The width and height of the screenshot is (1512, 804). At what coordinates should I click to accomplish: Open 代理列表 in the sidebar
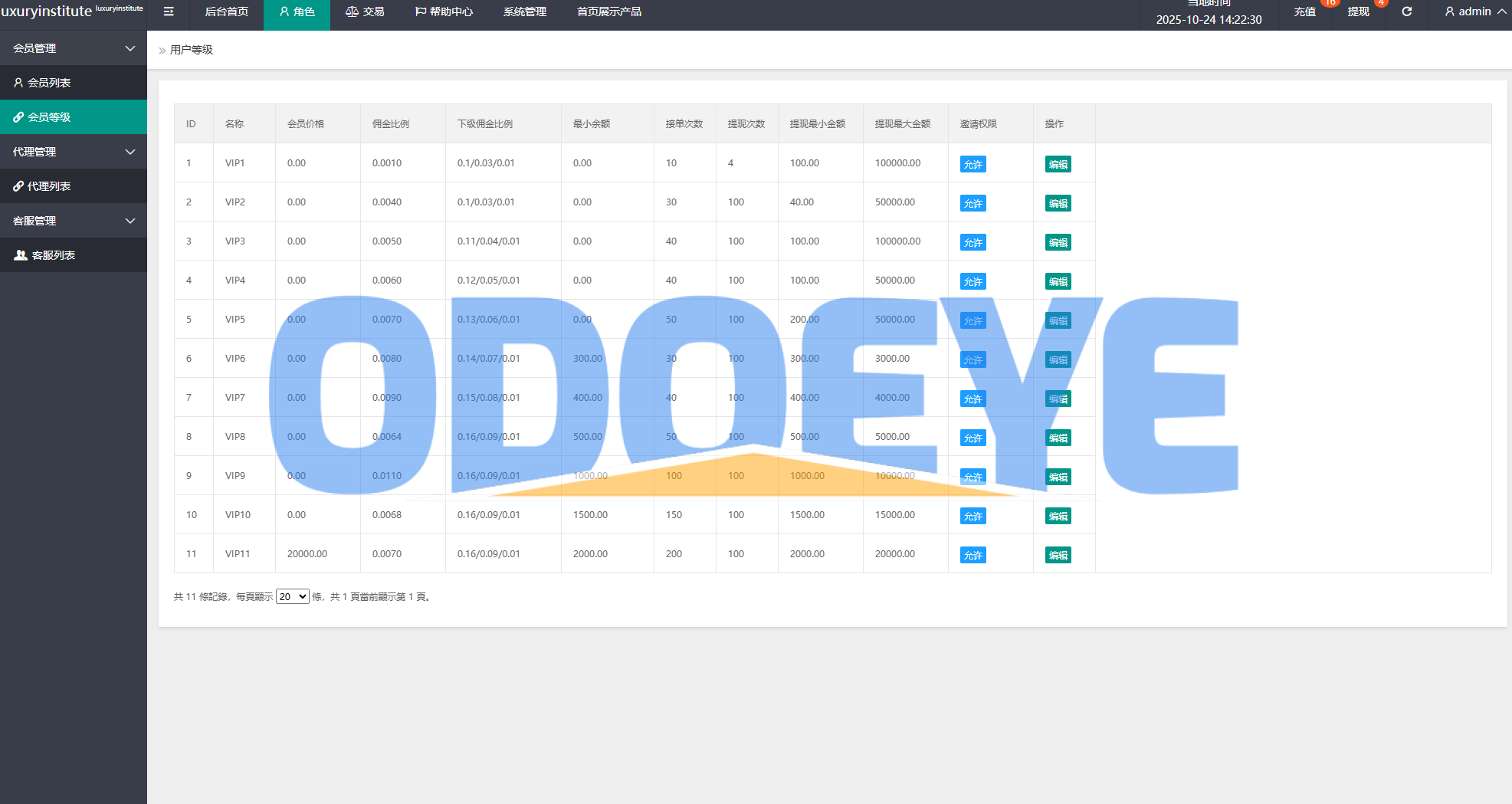coord(49,186)
